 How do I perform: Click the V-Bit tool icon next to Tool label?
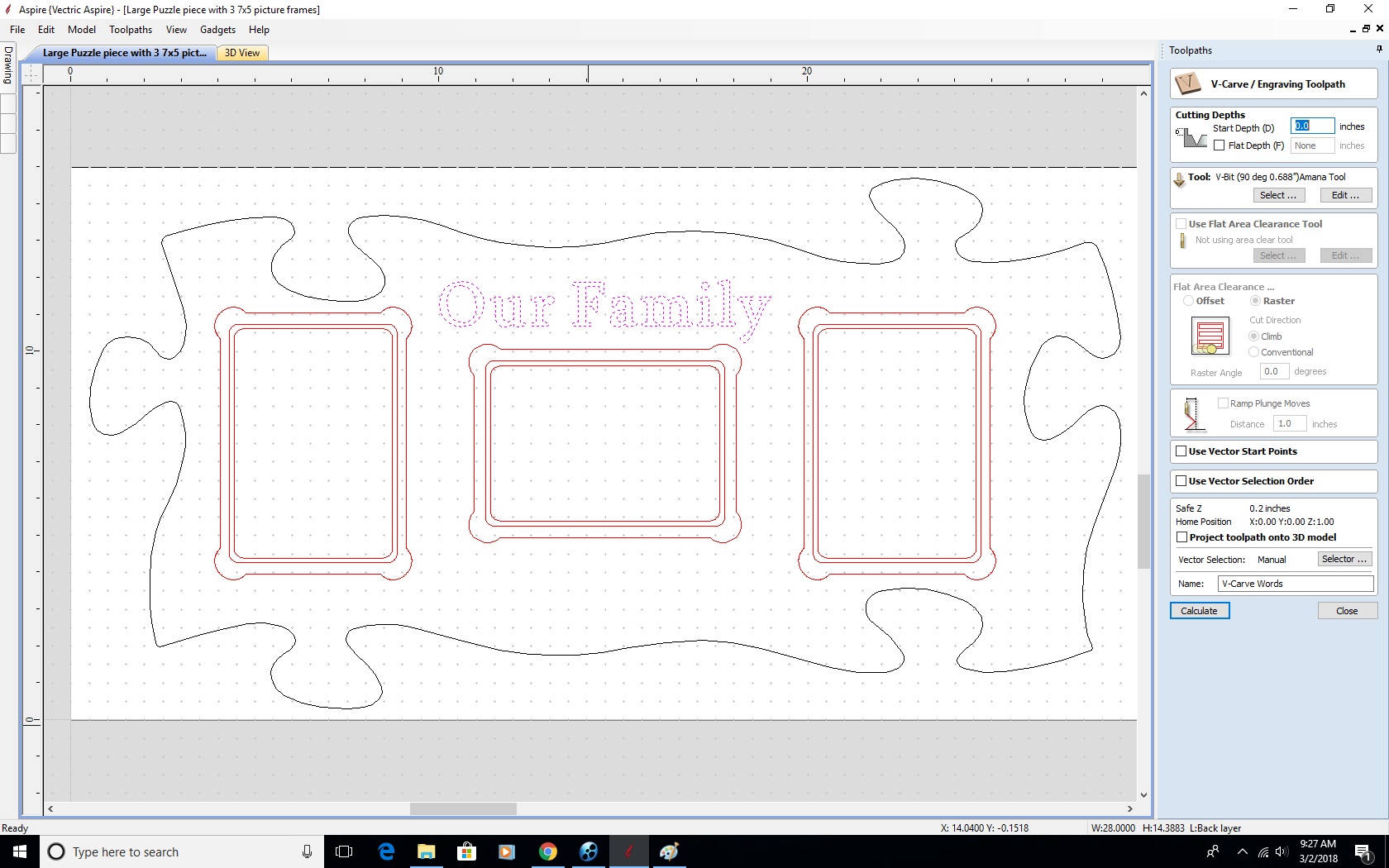(x=1179, y=179)
